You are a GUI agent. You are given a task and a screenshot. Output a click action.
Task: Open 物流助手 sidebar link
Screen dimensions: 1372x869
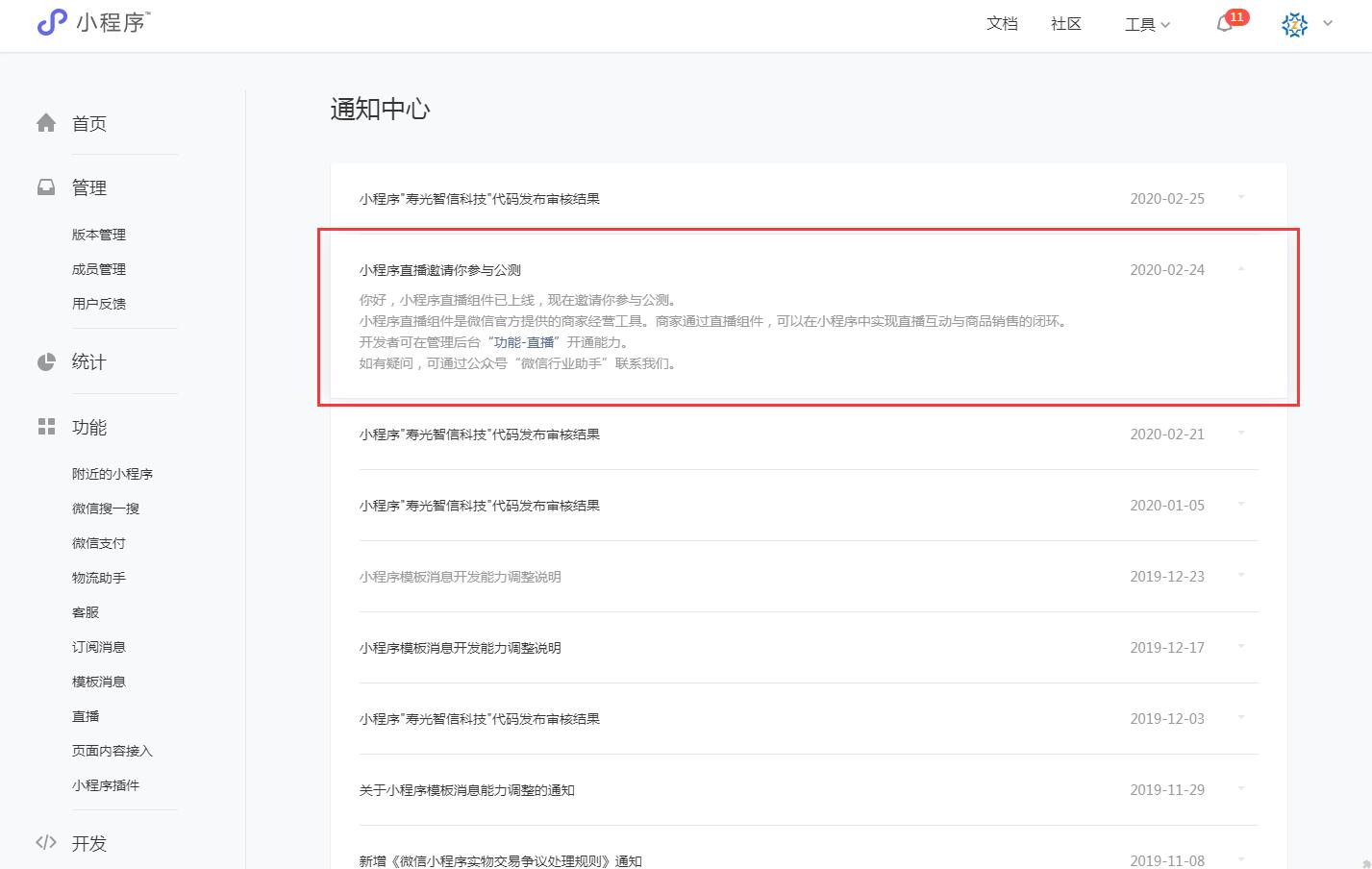click(99, 578)
